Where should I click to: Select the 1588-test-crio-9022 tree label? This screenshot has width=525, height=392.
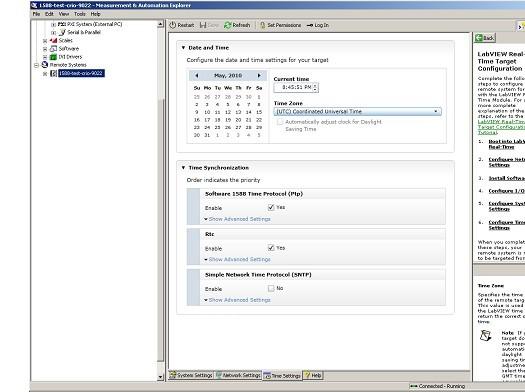[81, 73]
